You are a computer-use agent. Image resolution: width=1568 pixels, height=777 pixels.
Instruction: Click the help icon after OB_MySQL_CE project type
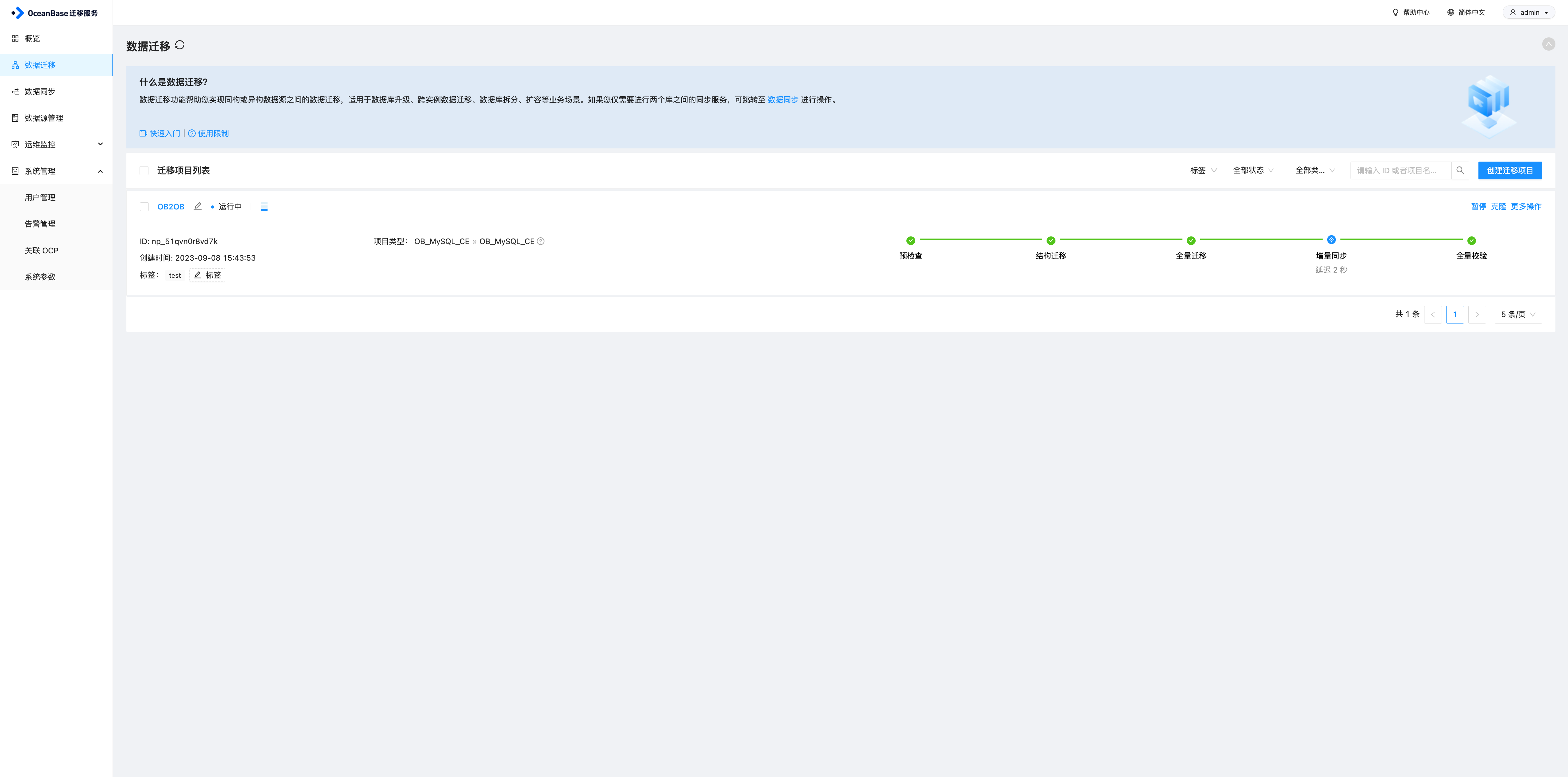pyautogui.click(x=540, y=241)
